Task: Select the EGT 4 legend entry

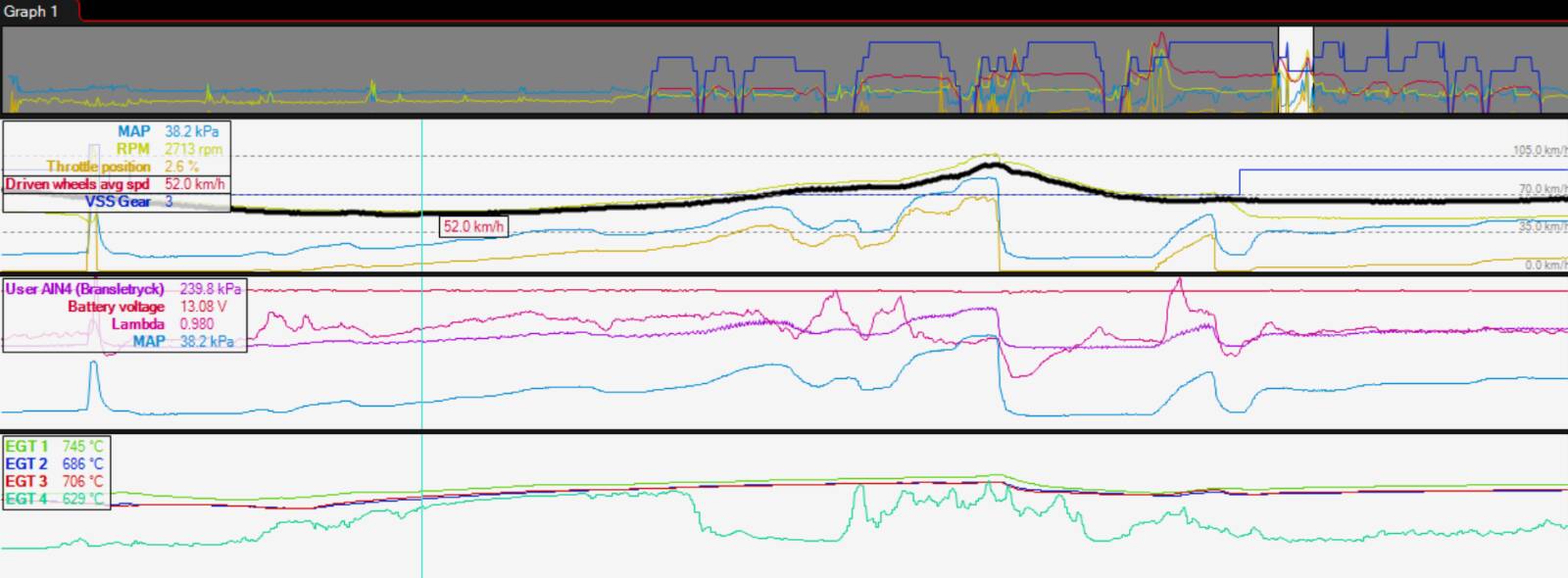Action: (x=26, y=500)
